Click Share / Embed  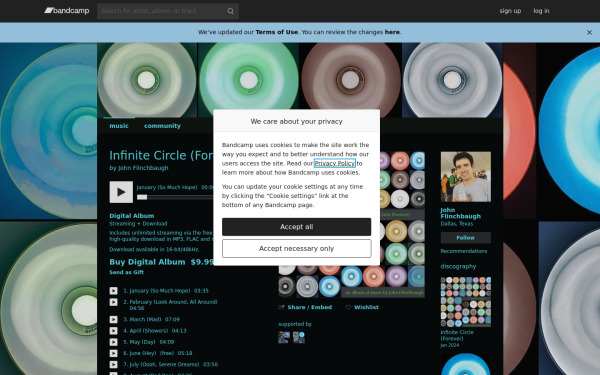[x=305, y=307]
